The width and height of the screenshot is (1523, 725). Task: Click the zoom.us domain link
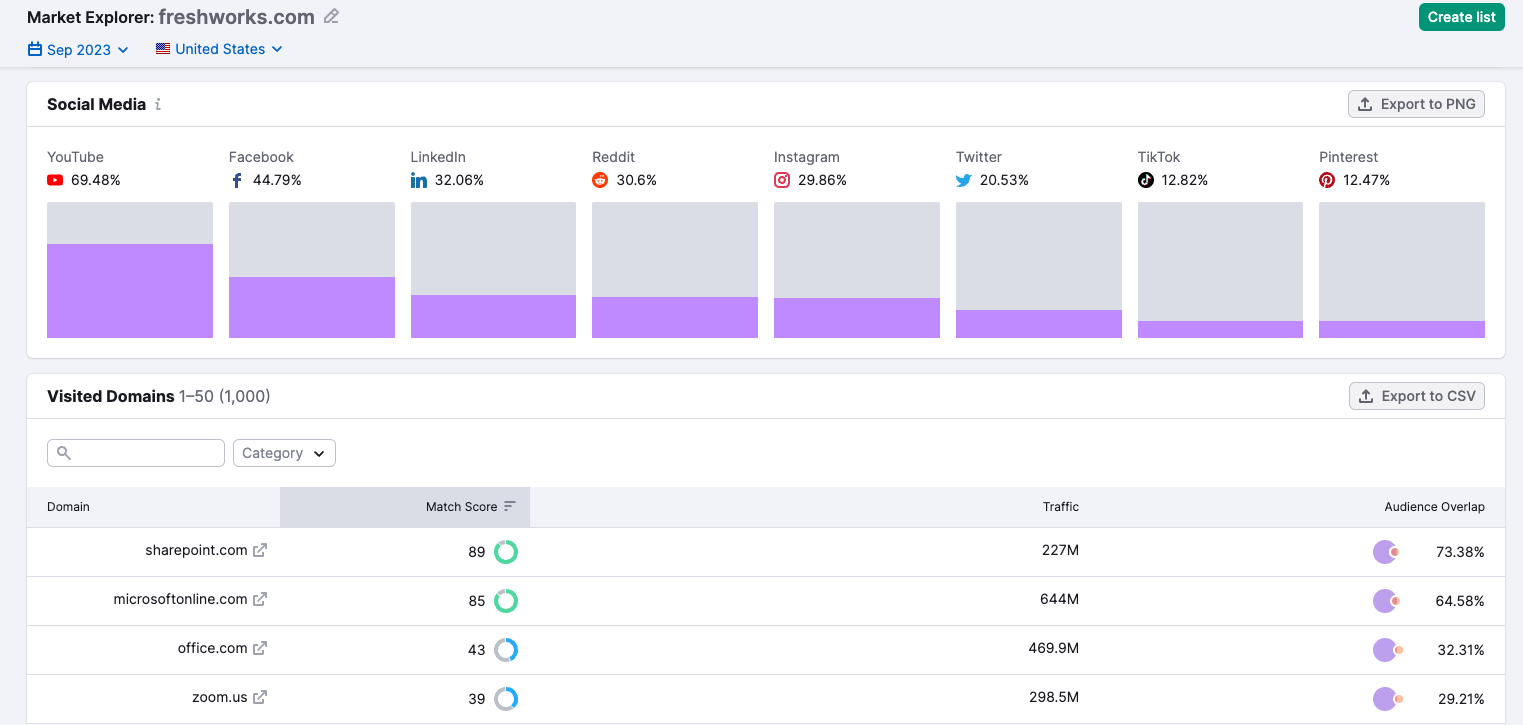click(x=220, y=697)
